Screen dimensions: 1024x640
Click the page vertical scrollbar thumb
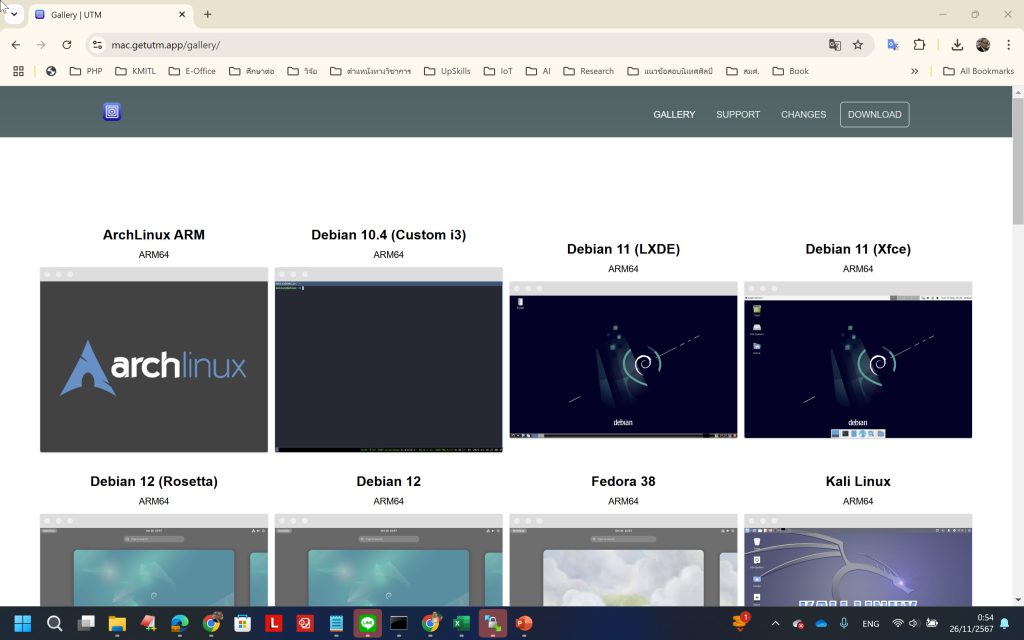[x=1017, y=161]
